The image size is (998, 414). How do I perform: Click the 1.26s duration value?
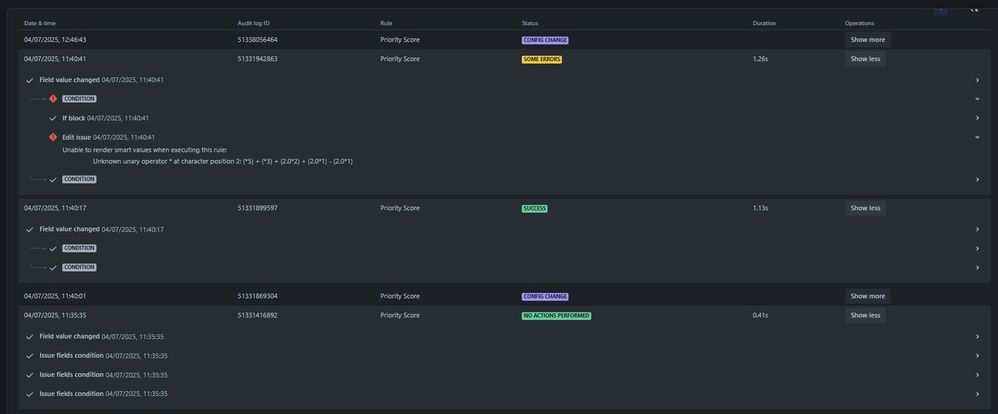760,59
